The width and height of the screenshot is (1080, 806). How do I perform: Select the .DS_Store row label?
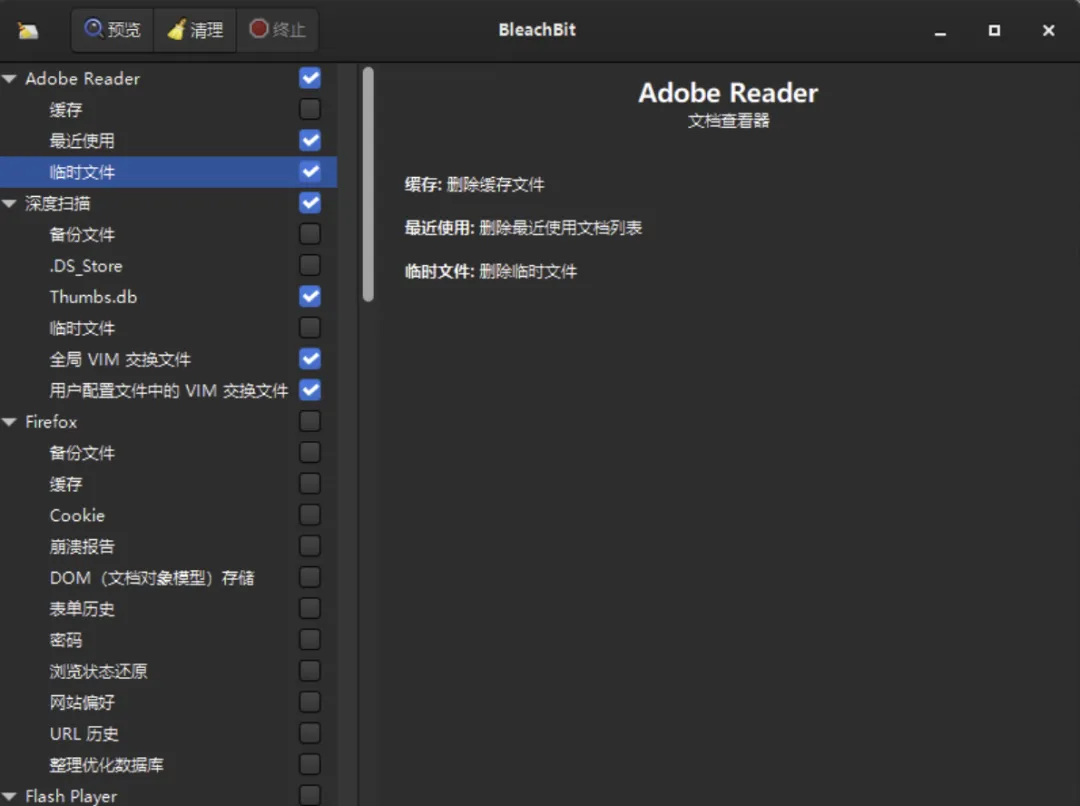[86, 266]
